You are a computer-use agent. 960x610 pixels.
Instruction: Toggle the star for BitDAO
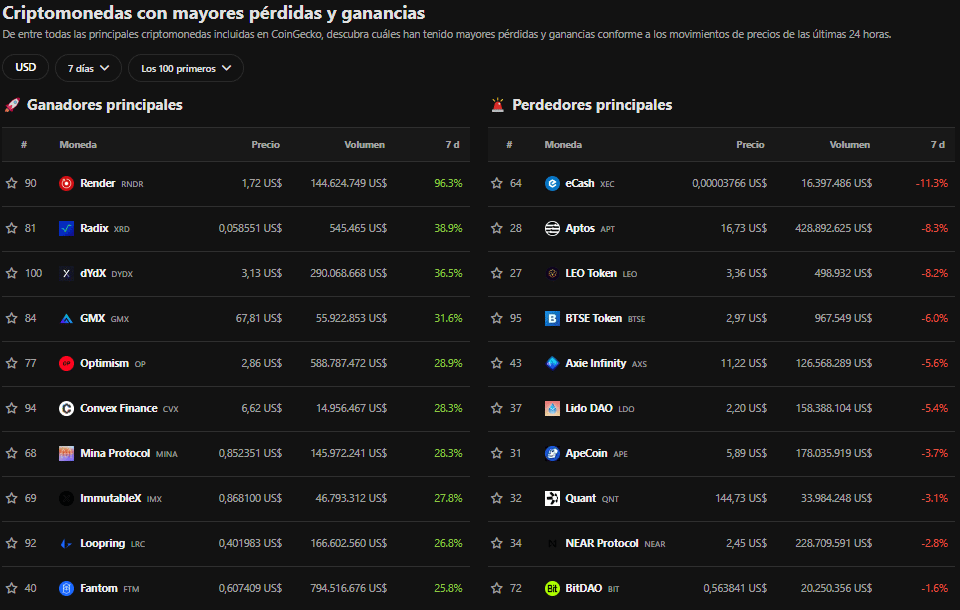(x=497, y=589)
